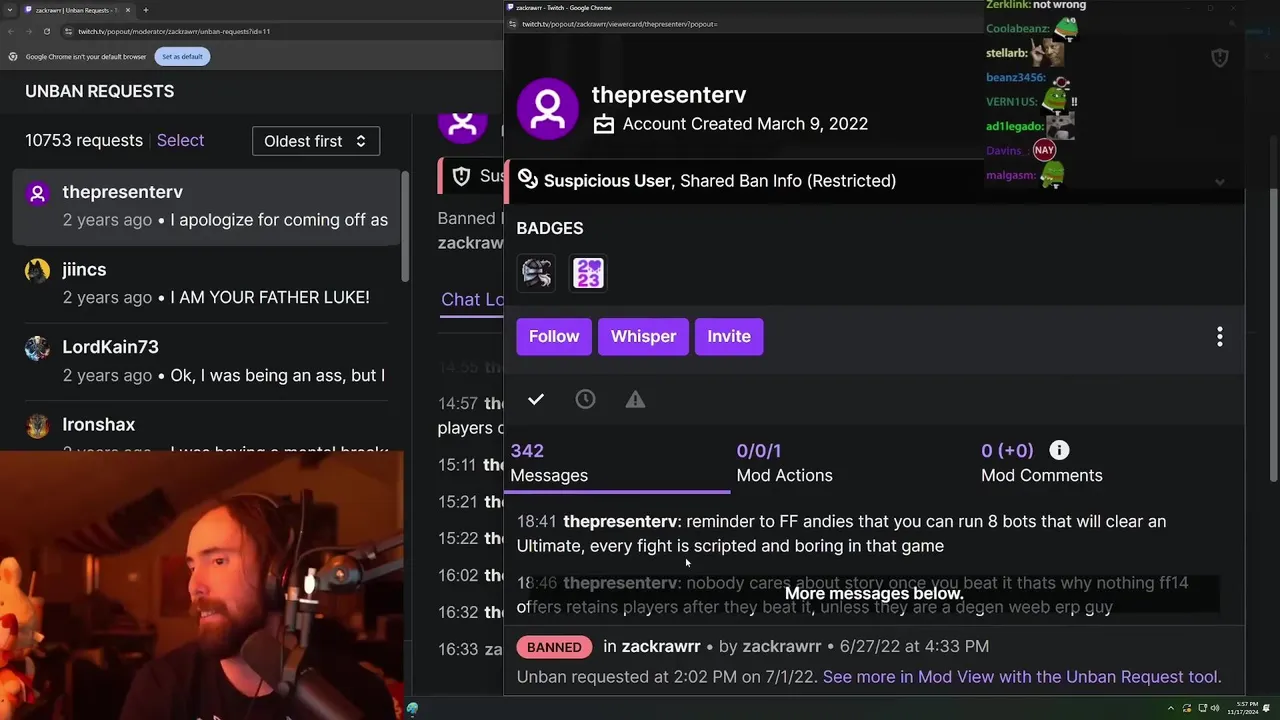Click calendar icon beside Account Created date
This screenshot has width=1280, height=720.
[604, 124]
